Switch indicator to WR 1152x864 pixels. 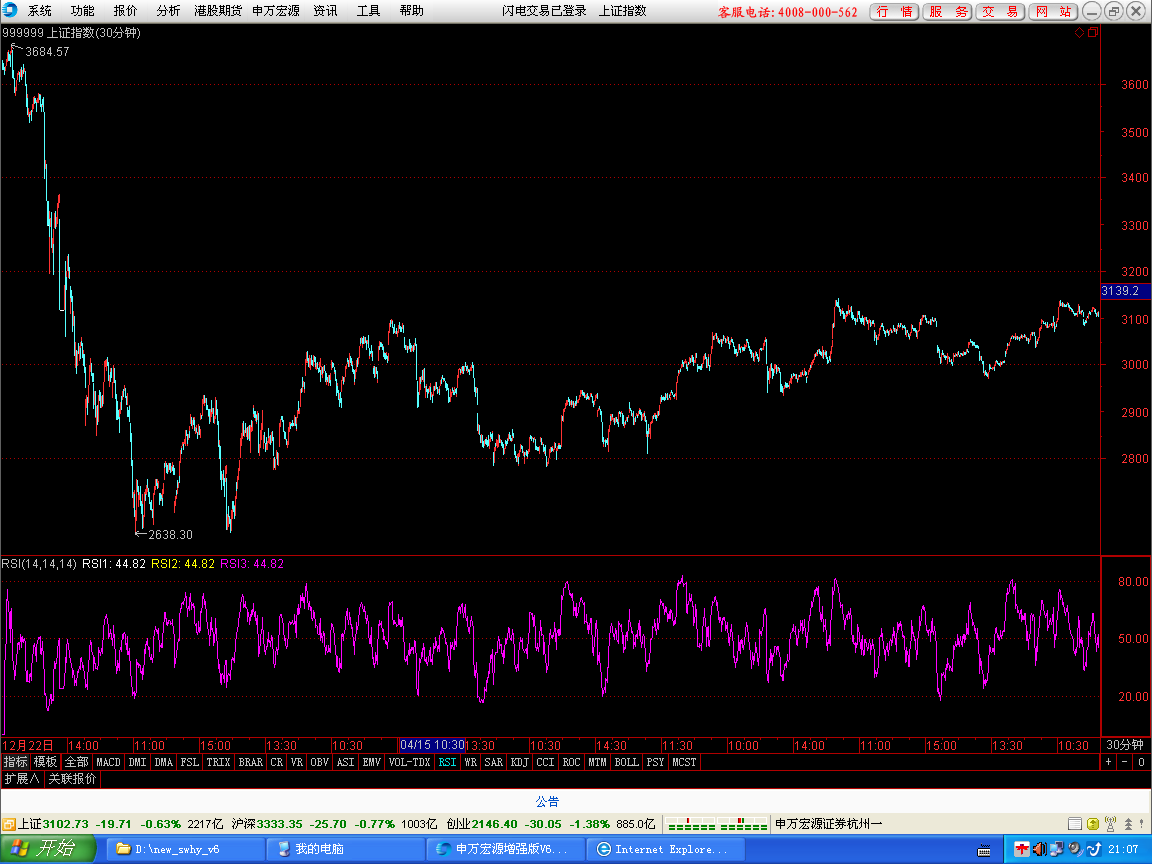tap(471, 762)
